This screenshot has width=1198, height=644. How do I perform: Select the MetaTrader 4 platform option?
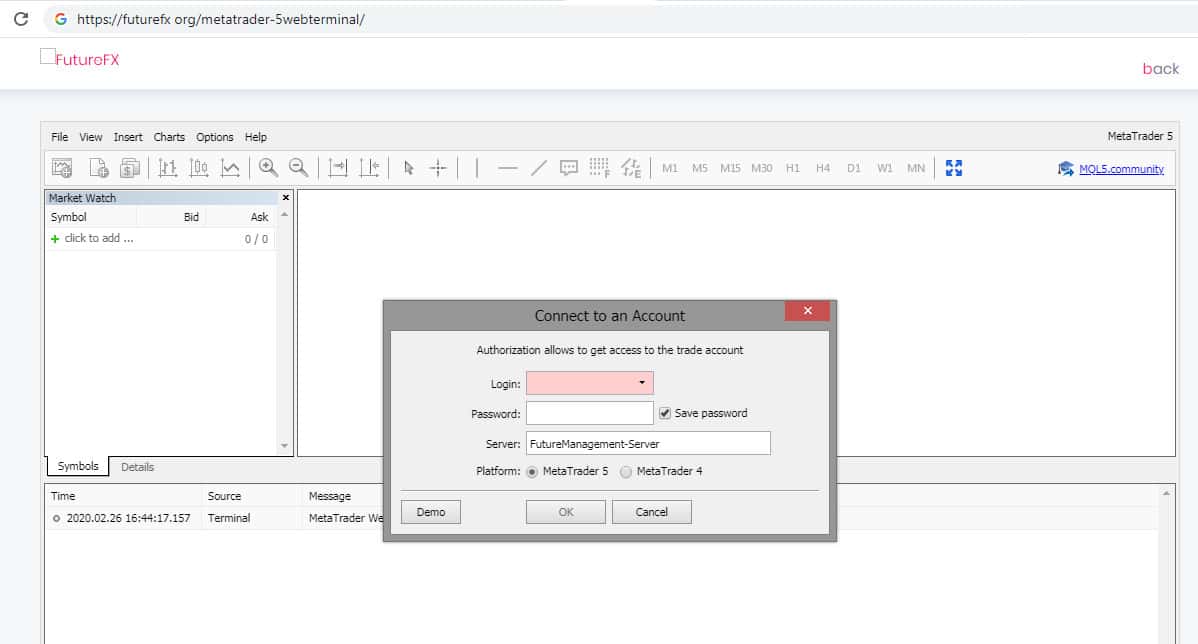(627, 471)
